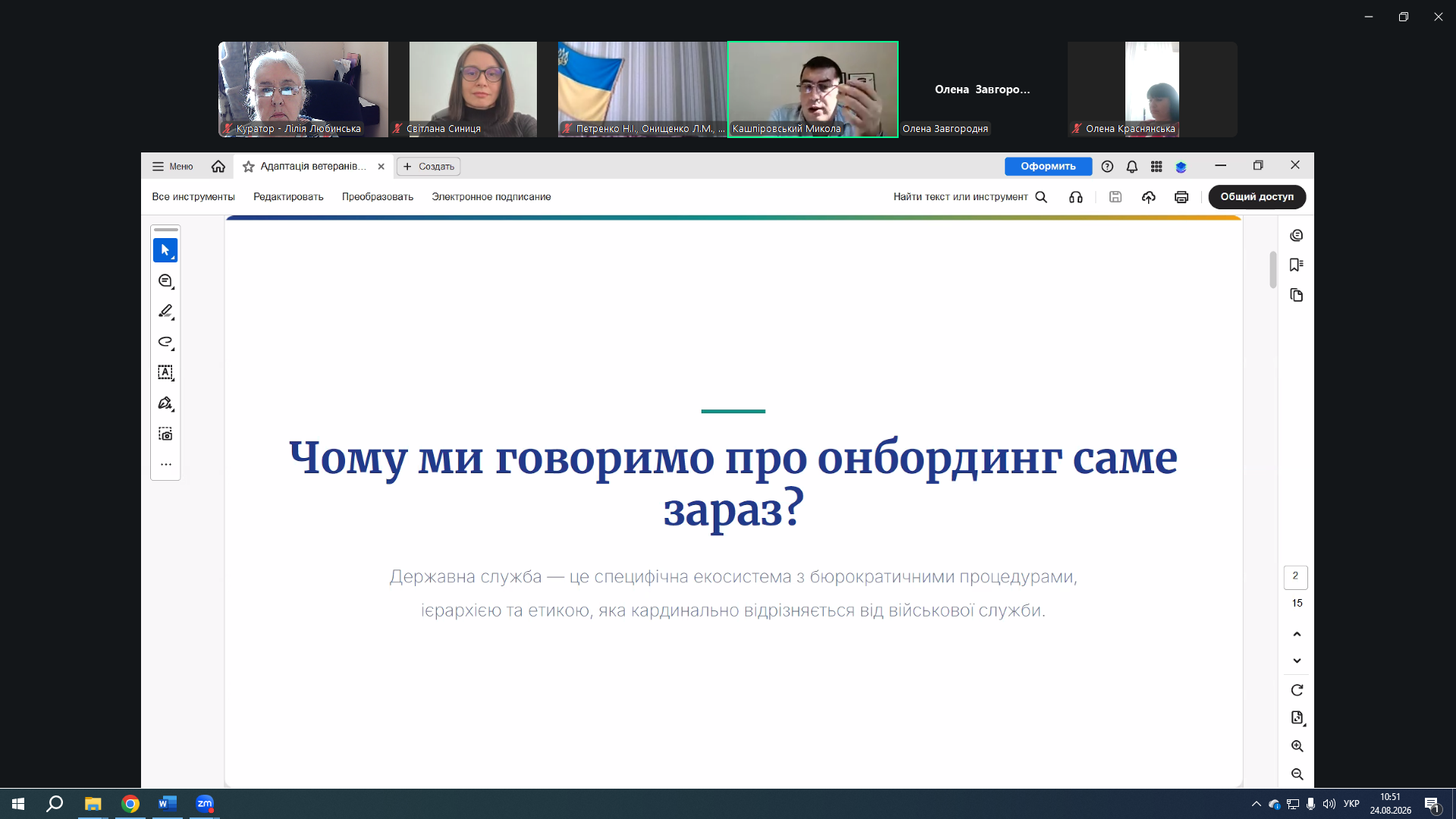Image resolution: width=1456 pixels, height=819 pixels.
Task: Open Chrome from taskbar
Action: click(130, 804)
